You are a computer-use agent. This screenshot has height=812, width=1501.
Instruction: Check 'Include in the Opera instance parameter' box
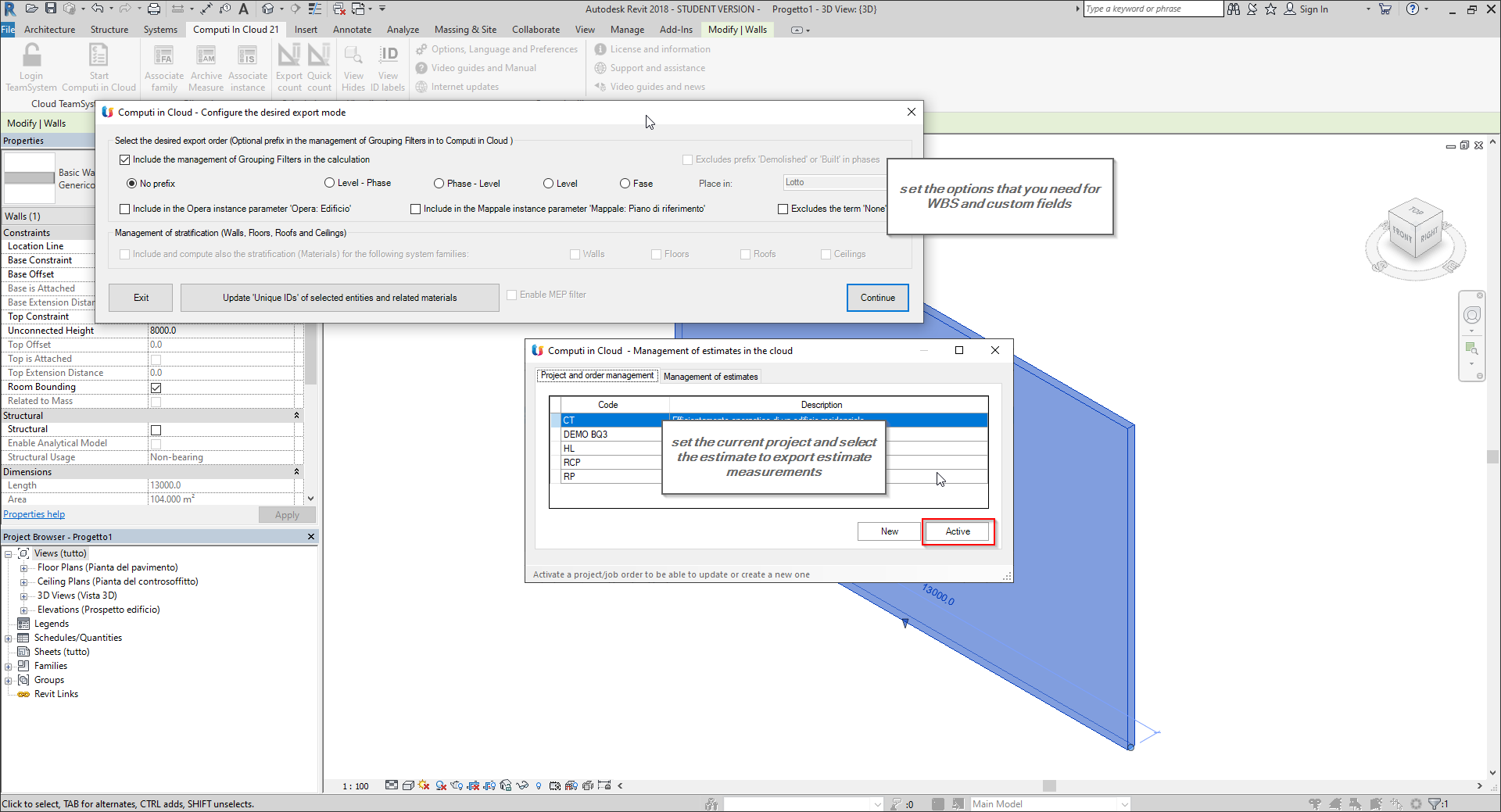pos(124,209)
